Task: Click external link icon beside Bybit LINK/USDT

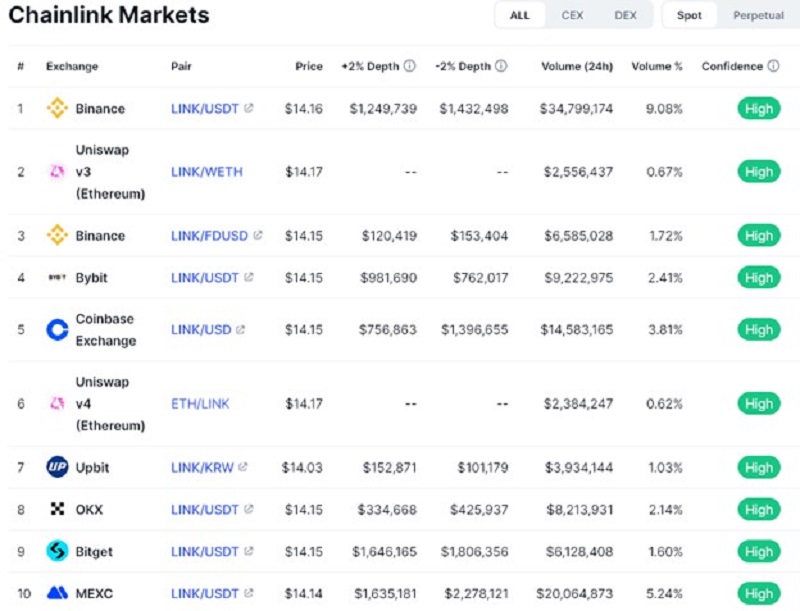Action: click(248, 277)
